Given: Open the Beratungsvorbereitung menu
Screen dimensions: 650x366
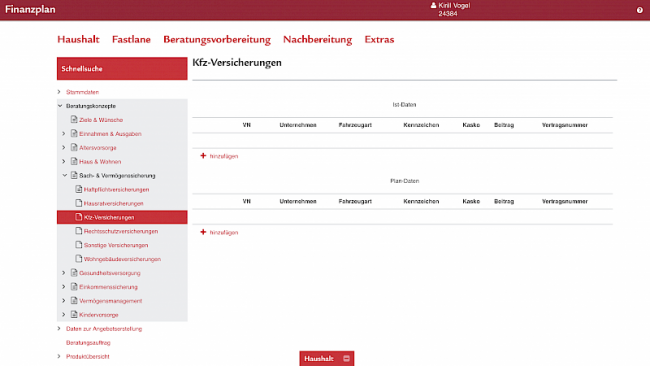Looking at the screenshot, I should coord(217,40).
